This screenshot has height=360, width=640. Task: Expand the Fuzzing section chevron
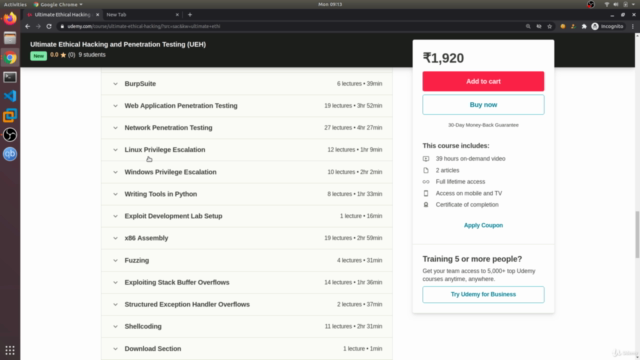coord(116,260)
